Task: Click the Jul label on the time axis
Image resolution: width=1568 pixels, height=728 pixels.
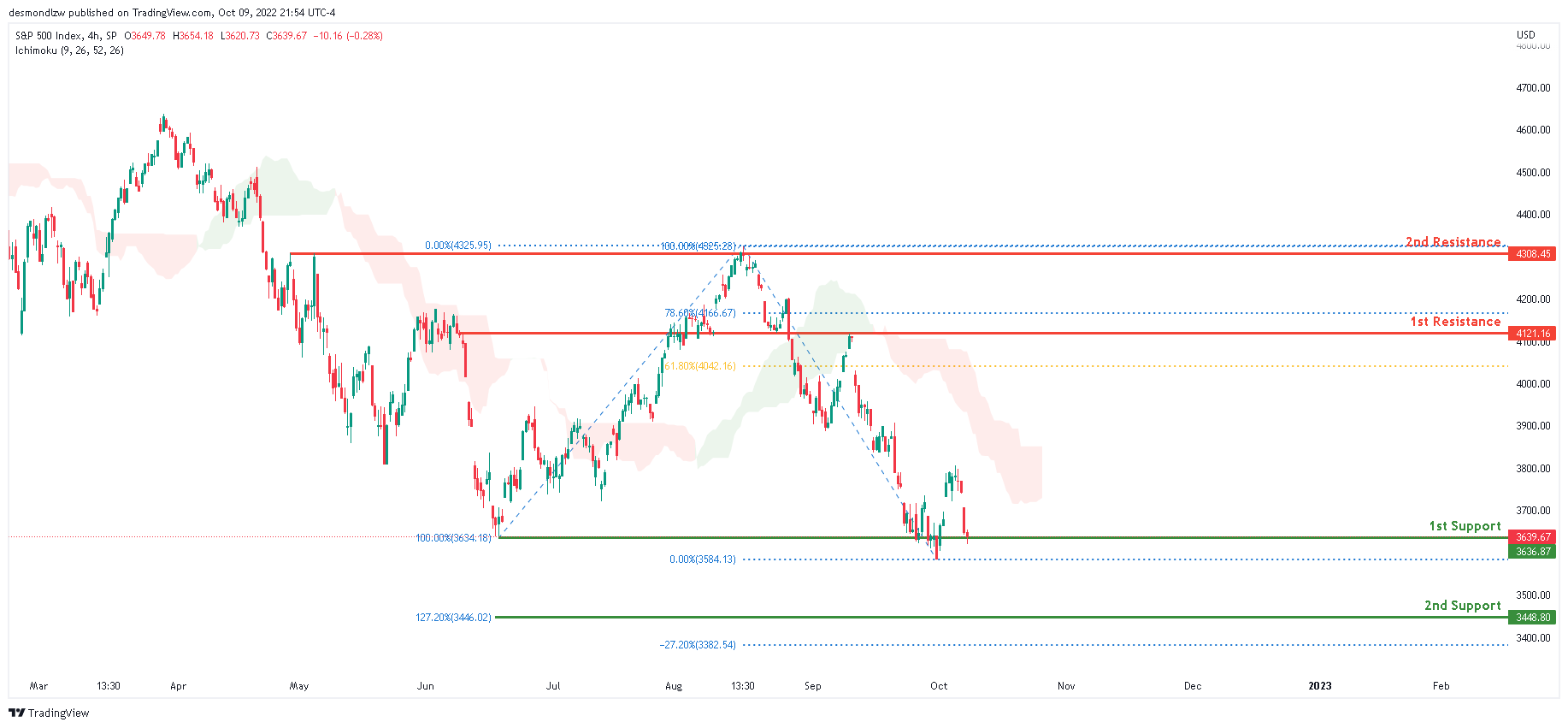Action: tap(553, 686)
